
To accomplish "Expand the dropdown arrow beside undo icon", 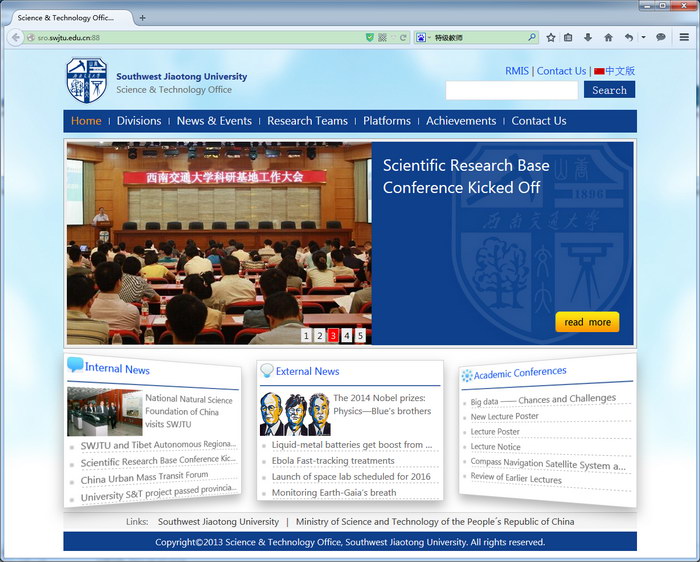I will coord(643,37).
